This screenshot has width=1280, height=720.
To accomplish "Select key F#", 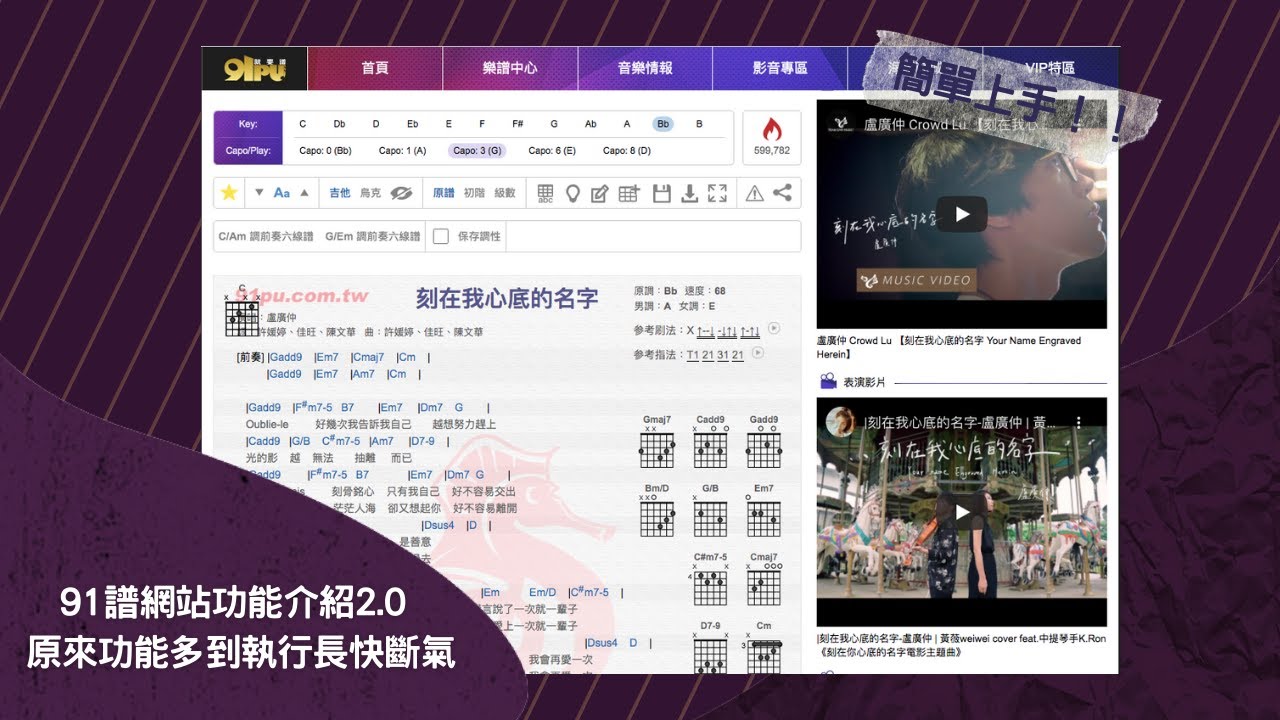I will (x=518, y=124).
